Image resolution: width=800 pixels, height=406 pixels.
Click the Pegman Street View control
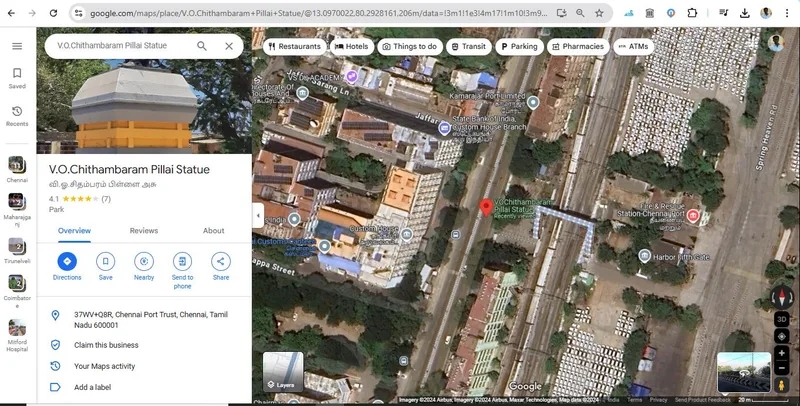tap(781, 385)
